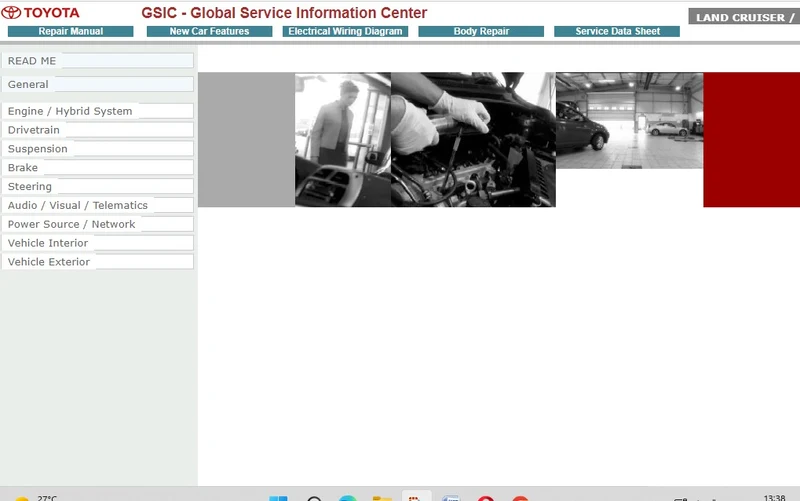This screenshot has width=800, height=501.
Task: Launch File Explorer from taskbar
Action: tap(382, 498)
